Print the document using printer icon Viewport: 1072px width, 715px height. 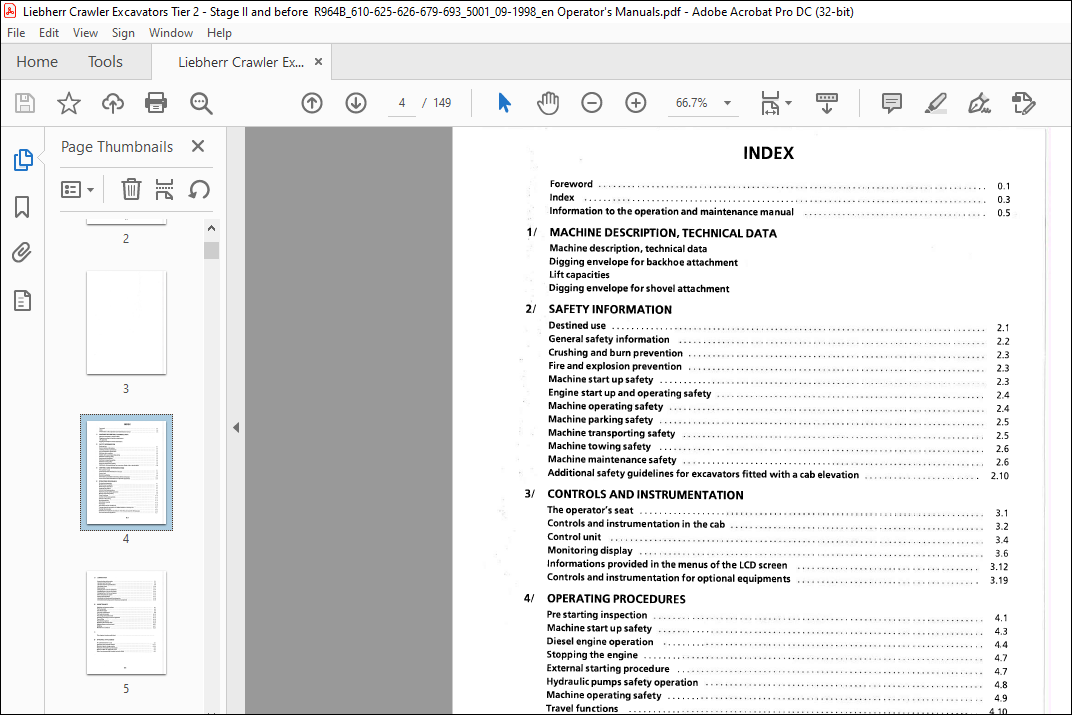[156, 103]
